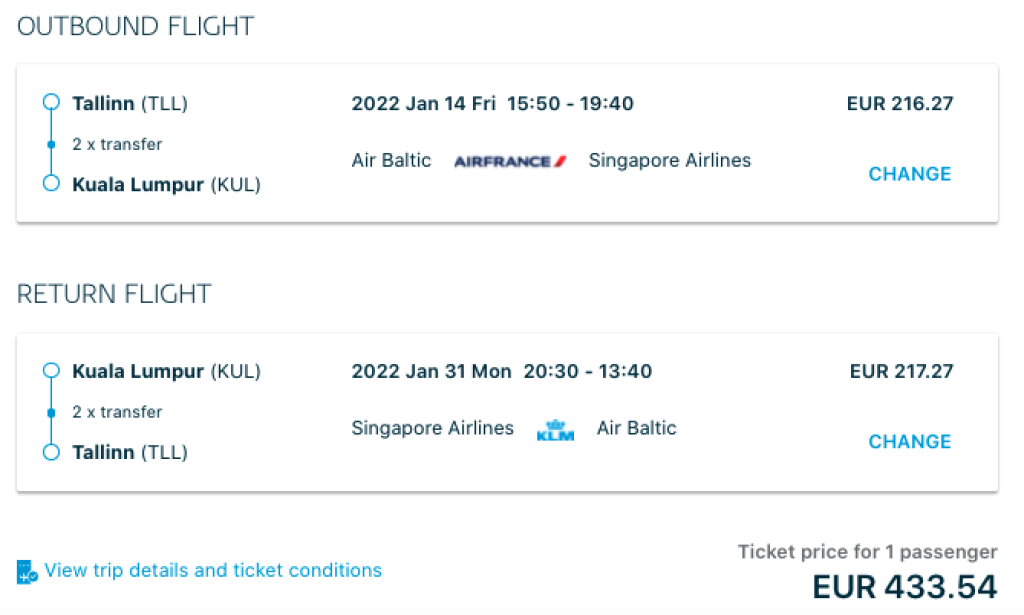Click the total ticket price EUR 433.54
1024x615 pixels.
click(904, 586)
